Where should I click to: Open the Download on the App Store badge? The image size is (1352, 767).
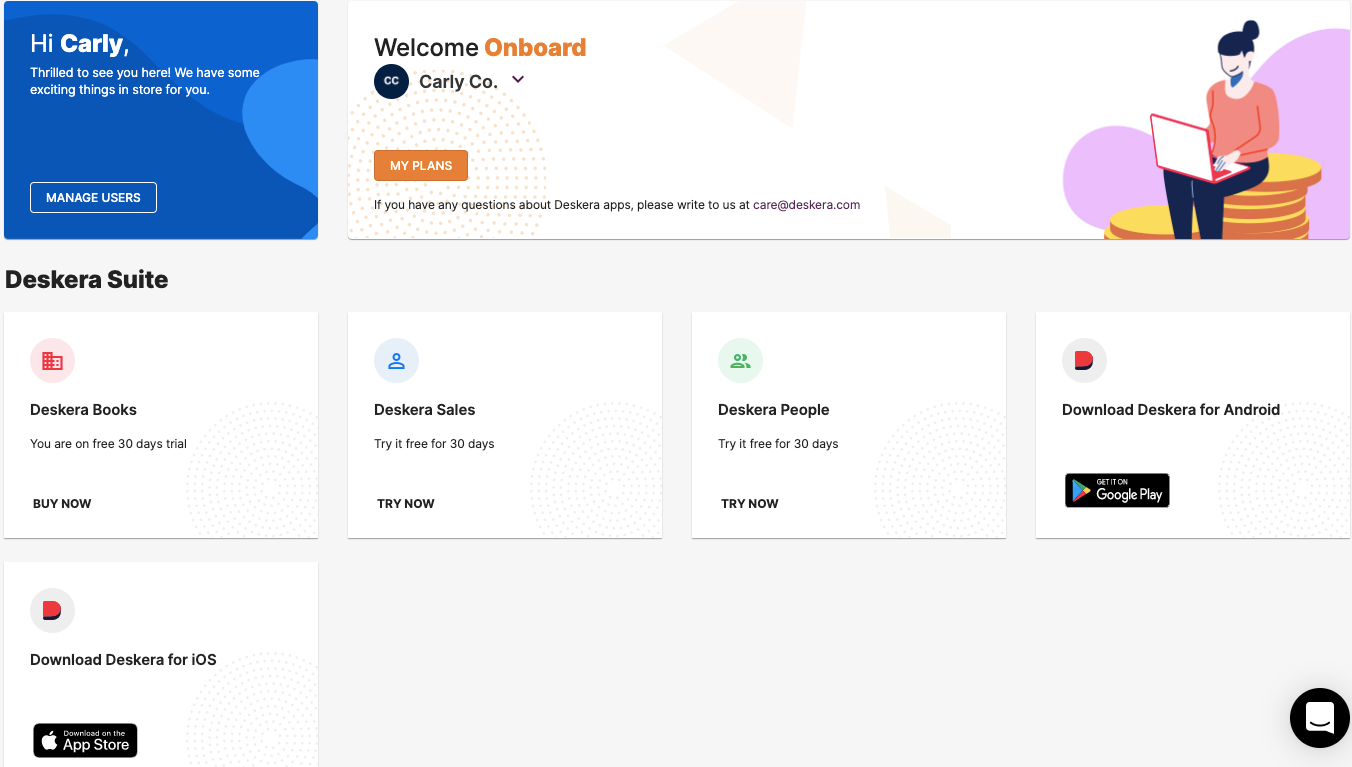85,740
